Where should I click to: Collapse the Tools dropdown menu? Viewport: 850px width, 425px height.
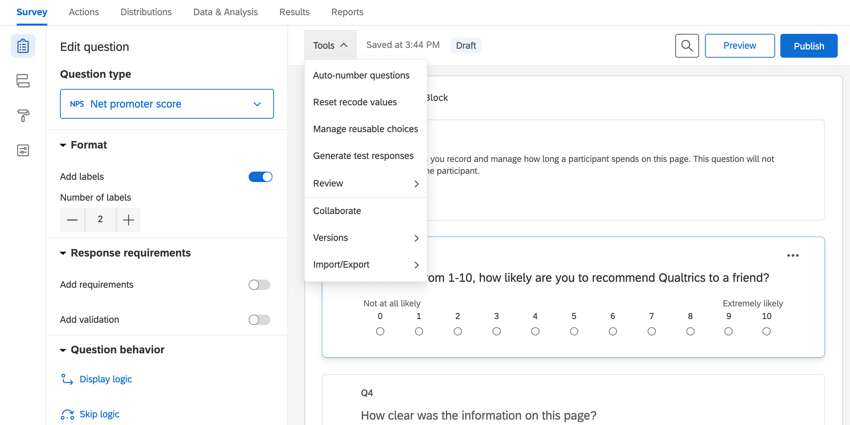click(330, 46)
